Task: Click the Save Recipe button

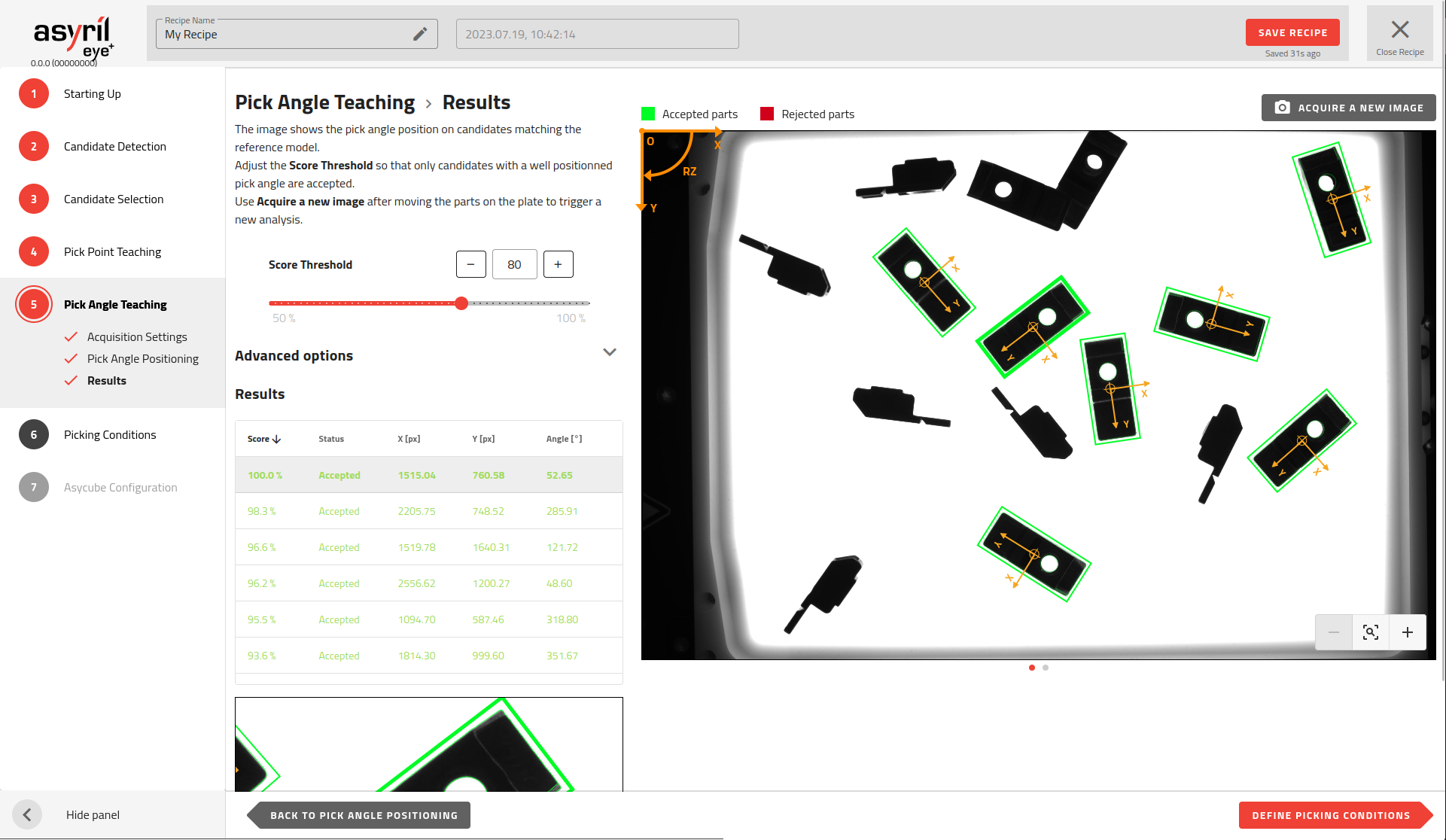Action: 1292,32
